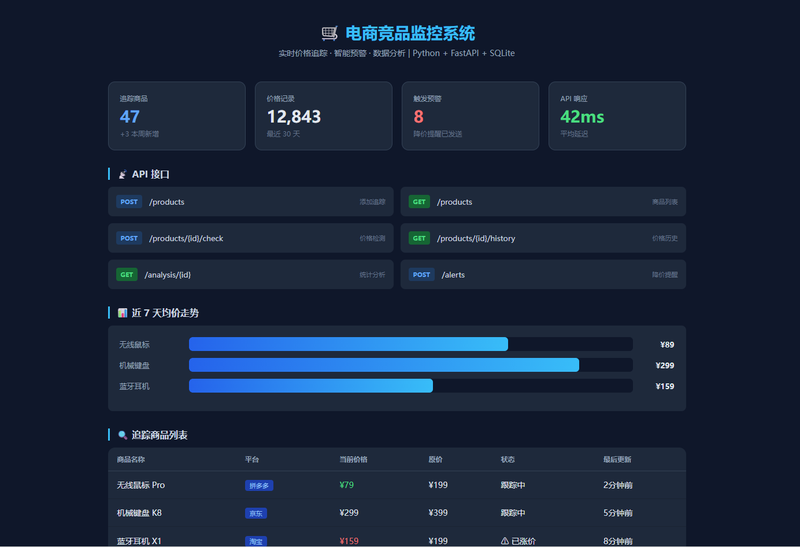Click the GET badge on the /products/{id}/history endpoint
The width and height of the screenshot is (800, 547).
coord(419,238)
